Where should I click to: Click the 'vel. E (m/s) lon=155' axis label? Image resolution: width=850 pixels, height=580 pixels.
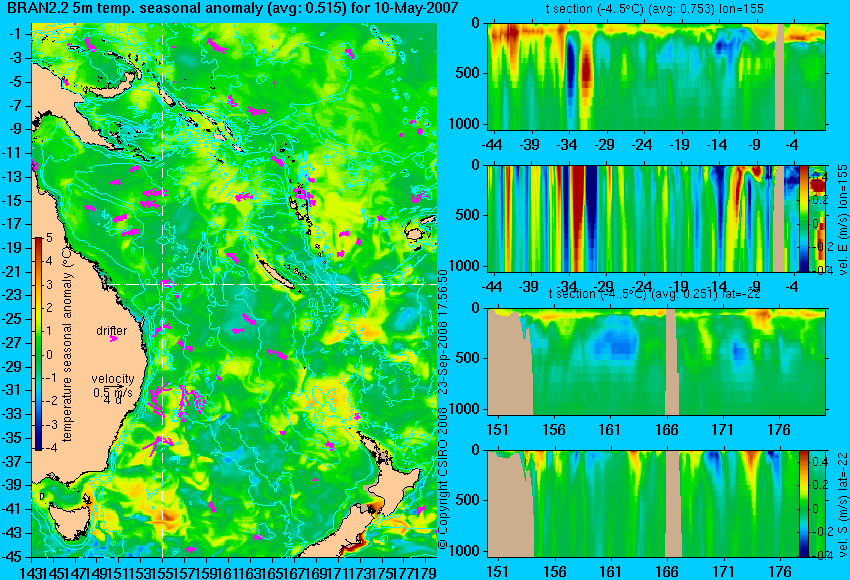(x=842, y=220)
